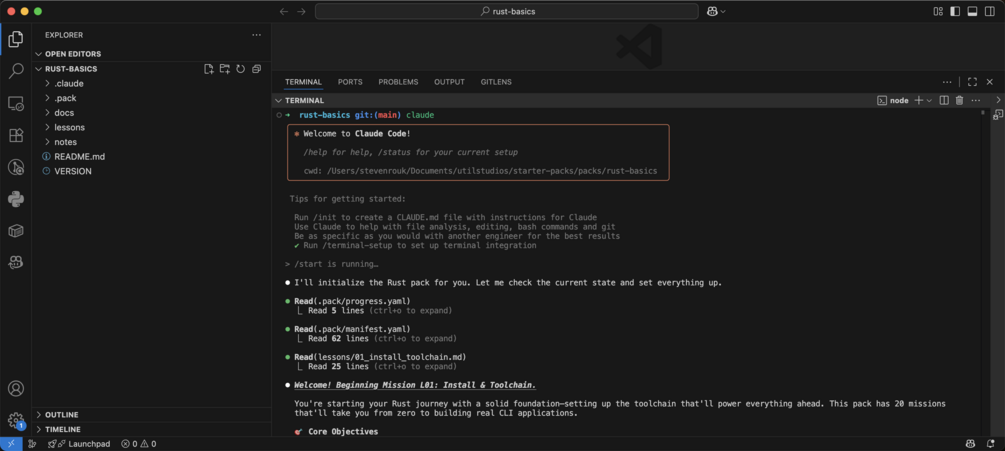Go back using the navigation arrow

284,12
